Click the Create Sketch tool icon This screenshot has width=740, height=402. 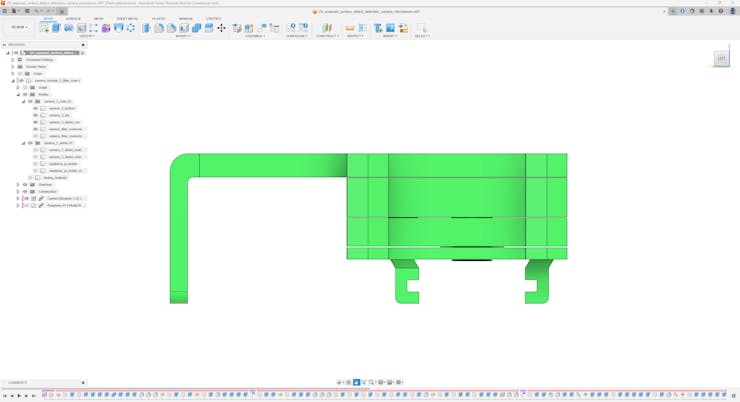coord(45,28)
